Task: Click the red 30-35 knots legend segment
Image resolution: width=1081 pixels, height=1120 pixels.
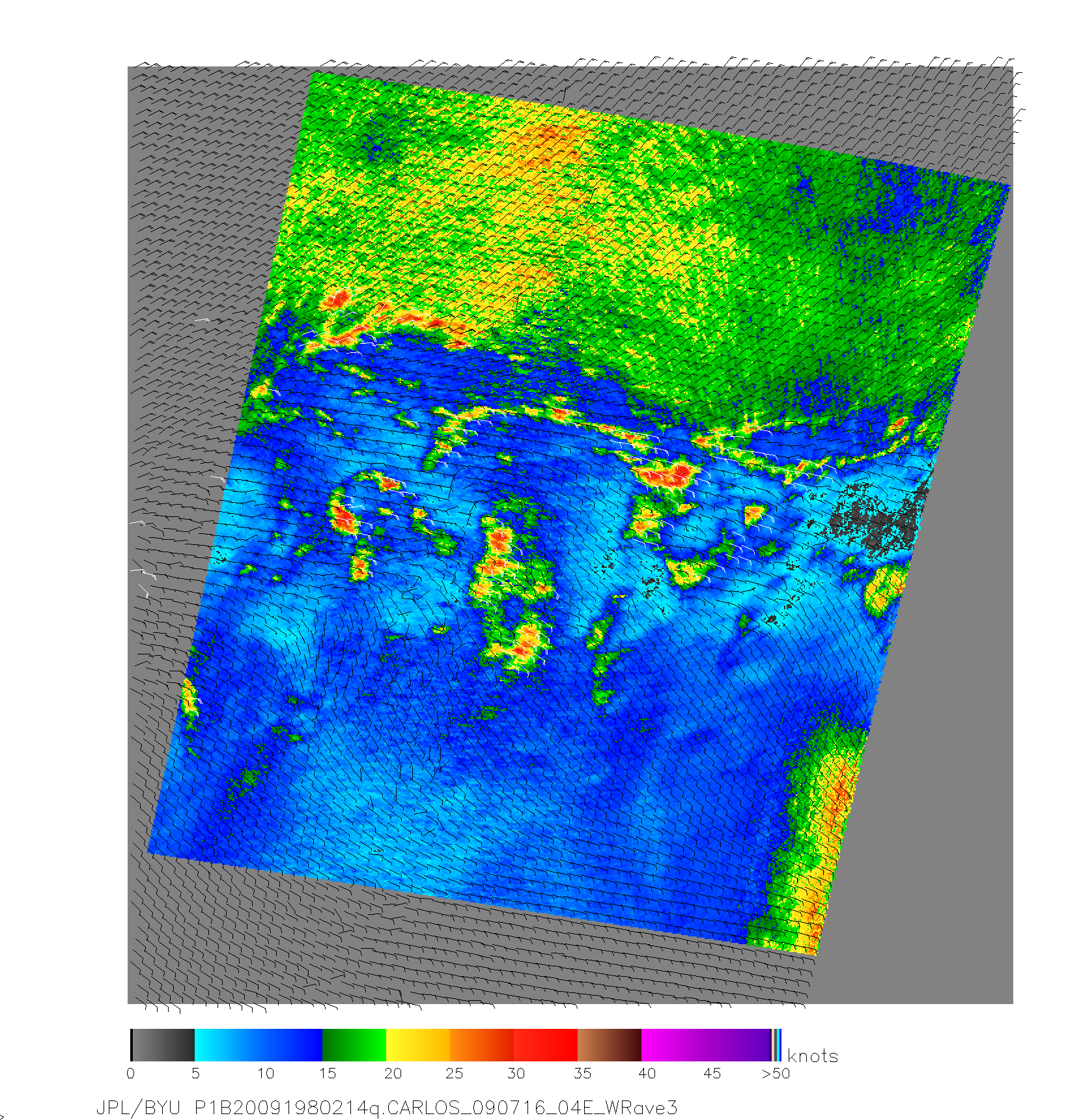Action: (x=546, y=1045)
